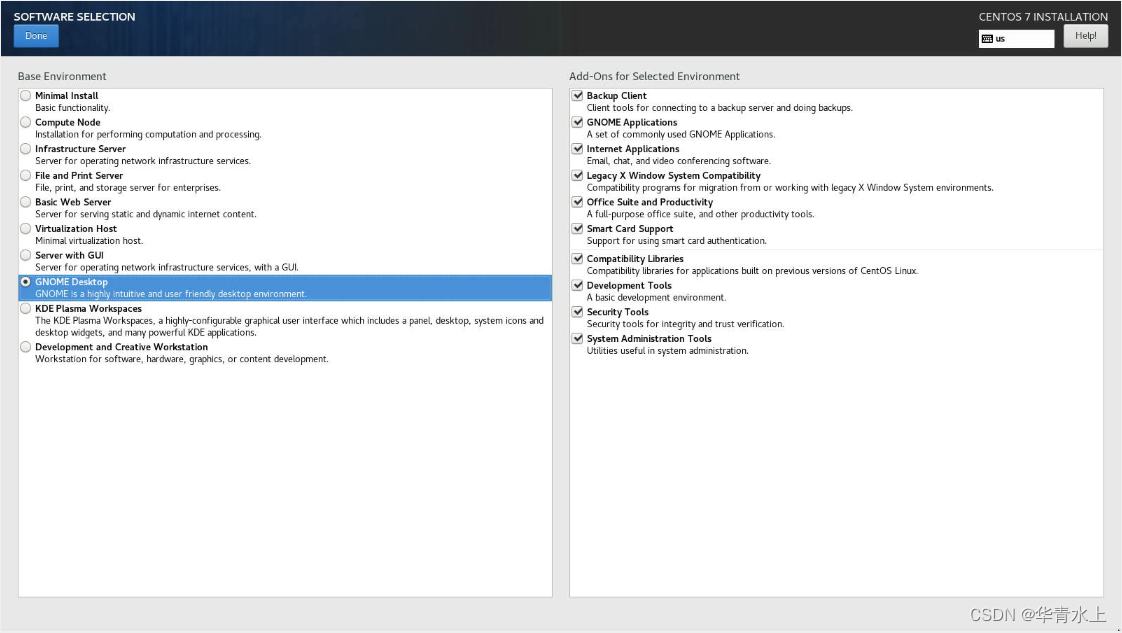Uncheck the Security Tools checkbox

coord(577,312)
